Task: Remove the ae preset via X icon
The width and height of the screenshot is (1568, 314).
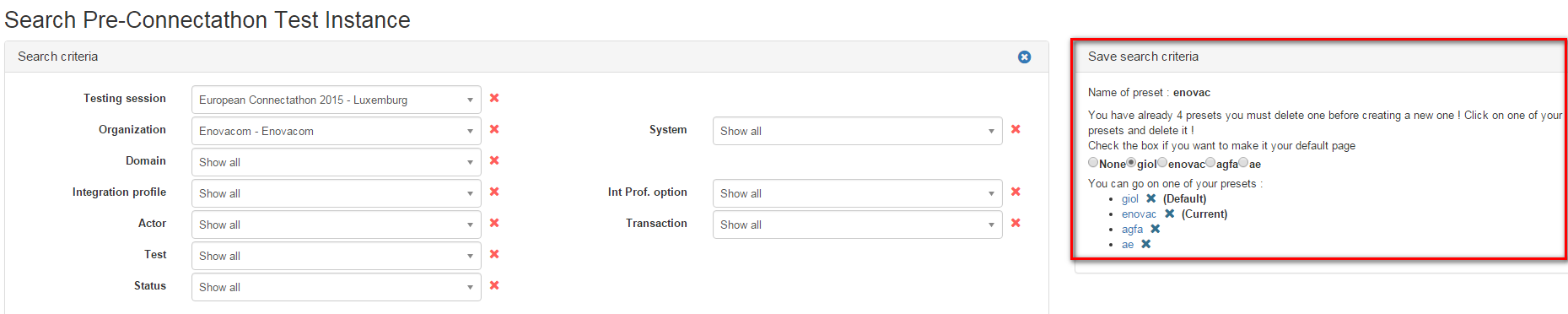Action: 1146,244
